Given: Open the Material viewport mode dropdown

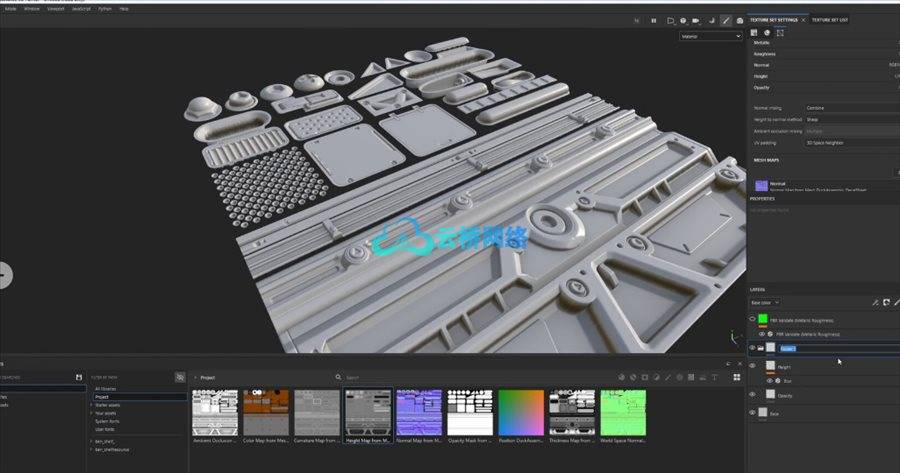Looking at the screenshot, I should point(710,36).
